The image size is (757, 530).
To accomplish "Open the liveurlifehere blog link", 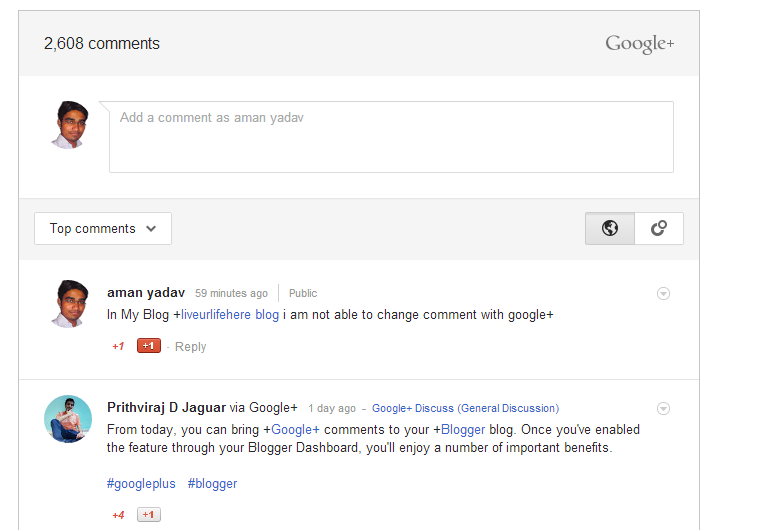I will (x=230, y=315).
